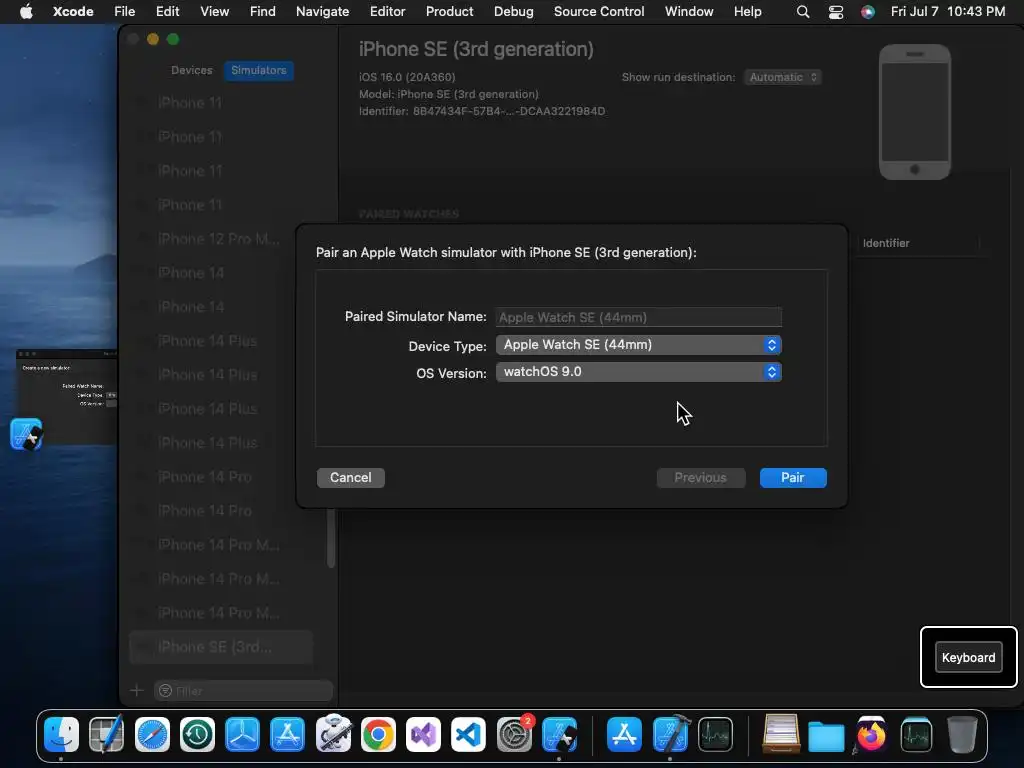
Task: Open the Navigate menu
Action: pos(323,12)
